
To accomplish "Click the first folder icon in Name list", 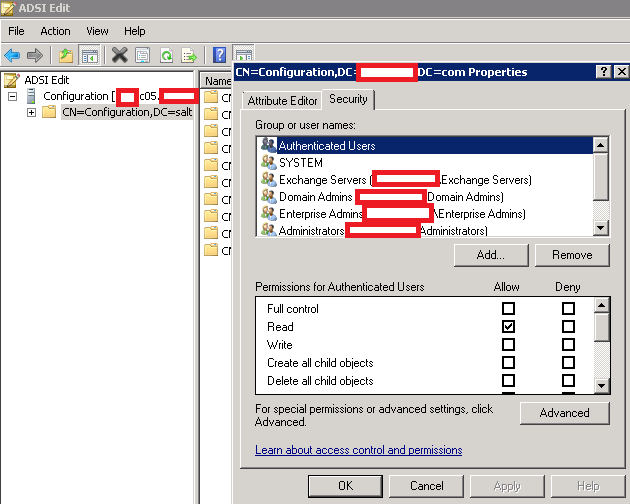I will pos(211,97).
